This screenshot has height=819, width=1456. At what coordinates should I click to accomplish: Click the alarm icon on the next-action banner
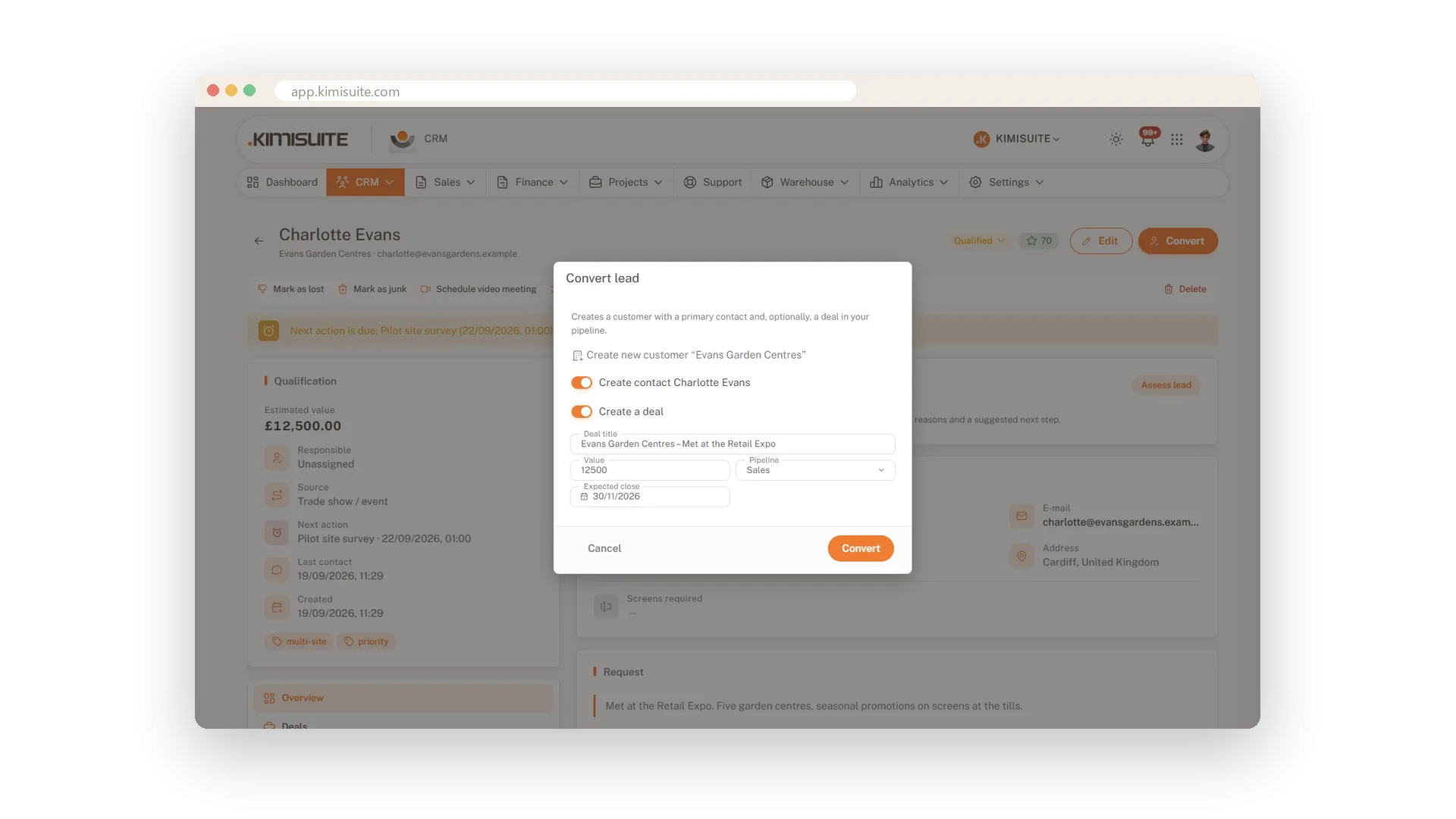click(268, 331)
